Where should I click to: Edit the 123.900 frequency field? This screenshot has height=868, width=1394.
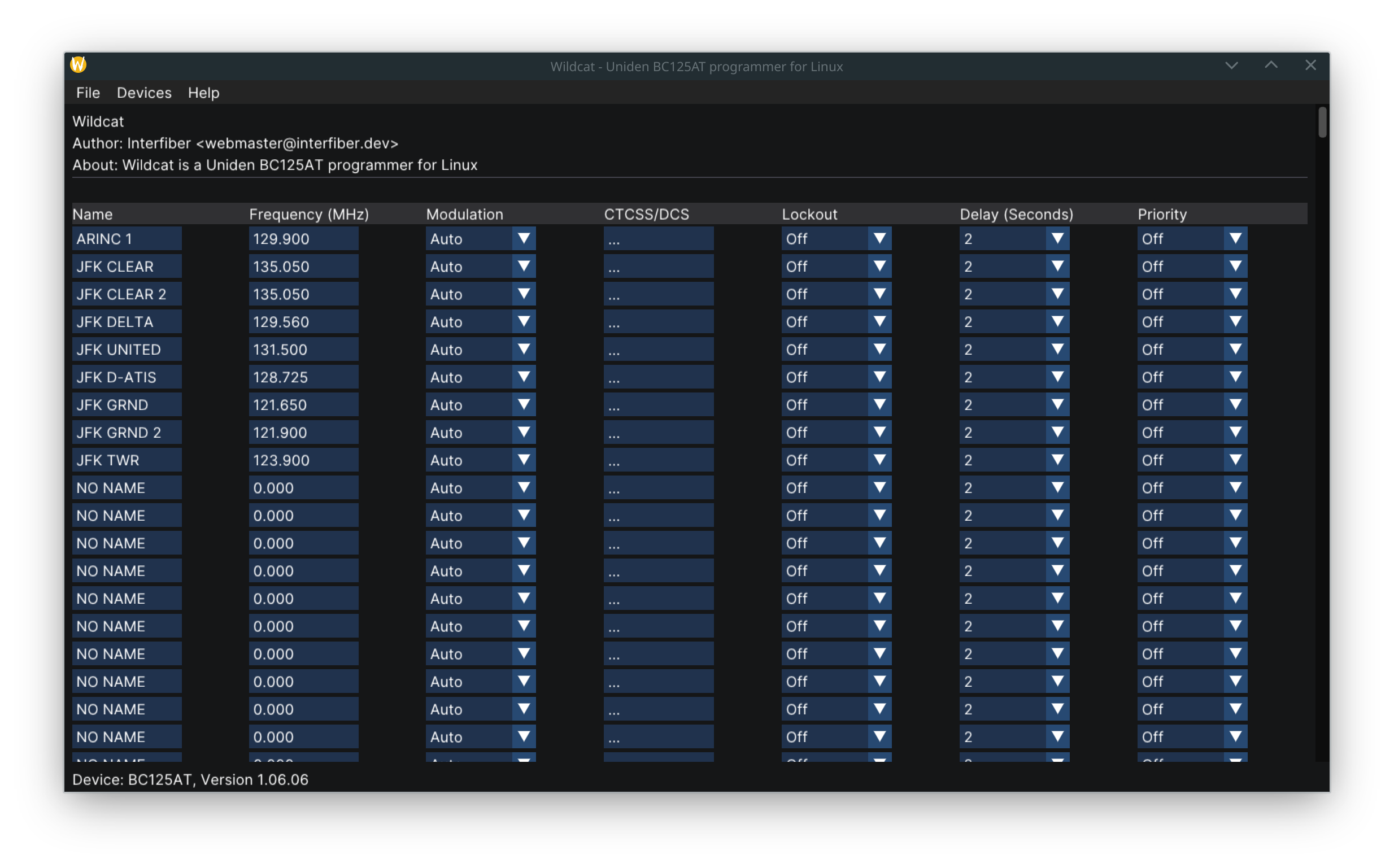point(304,460)
